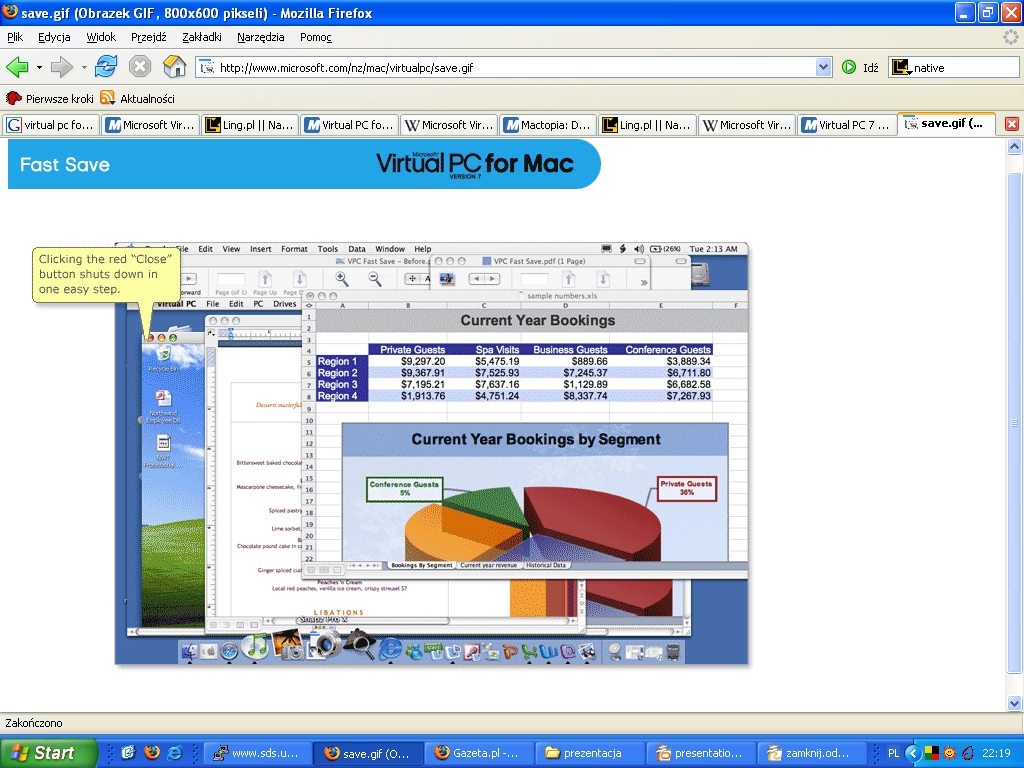Reload the page with the Refresh icon
This screenshot has height=768, width=1024.
[106, 67]
